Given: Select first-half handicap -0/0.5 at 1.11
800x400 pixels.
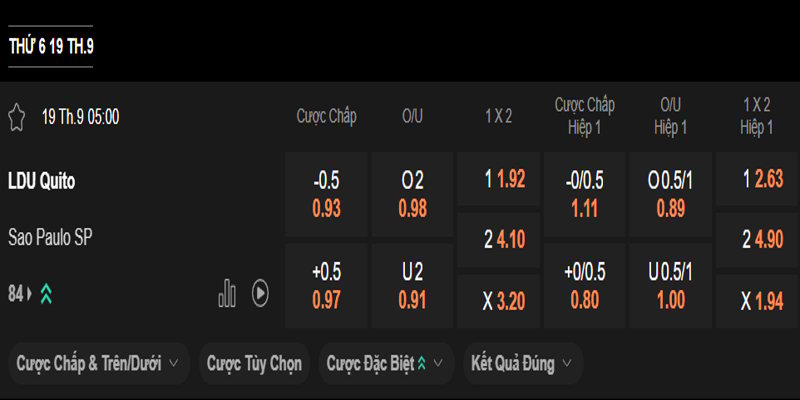Looking at the screenshot, I should coord(584,194).
